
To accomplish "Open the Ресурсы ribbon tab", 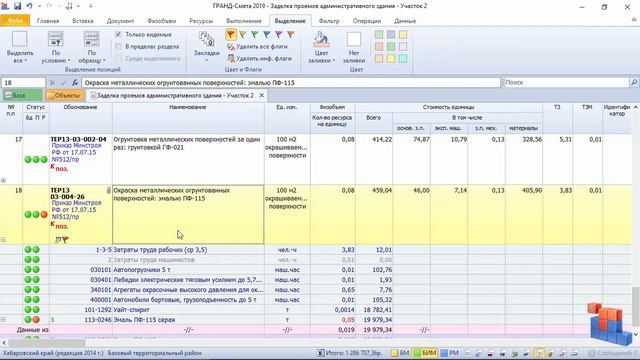I will [201, 20].
